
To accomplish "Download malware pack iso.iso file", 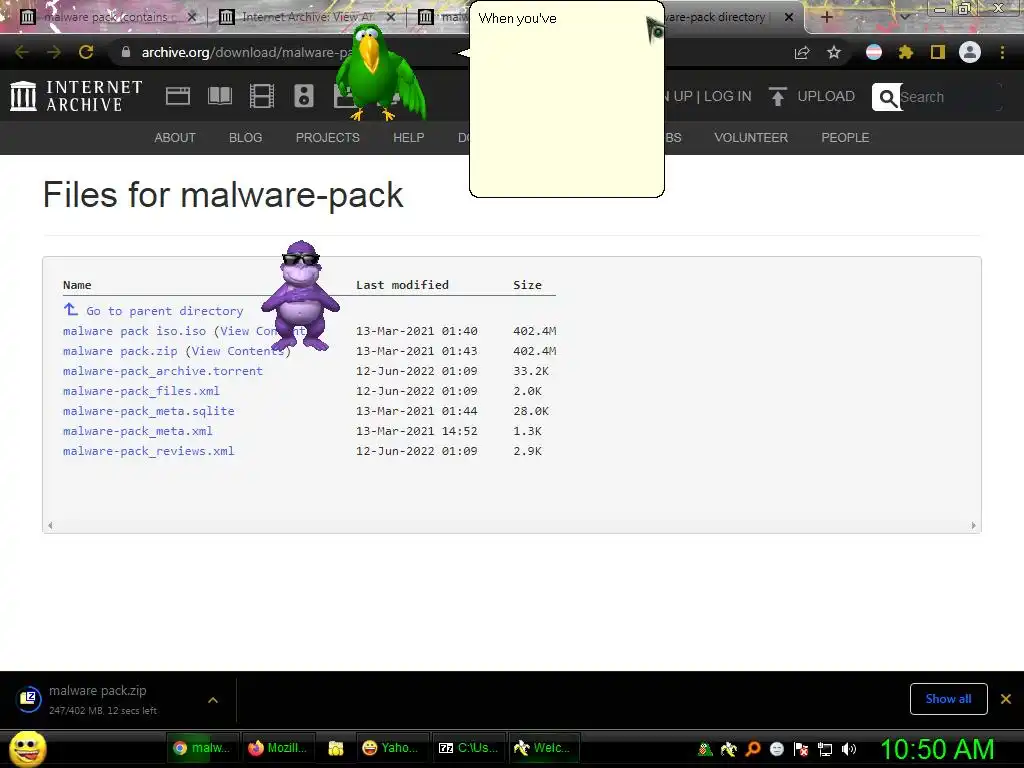I will 135,331.
